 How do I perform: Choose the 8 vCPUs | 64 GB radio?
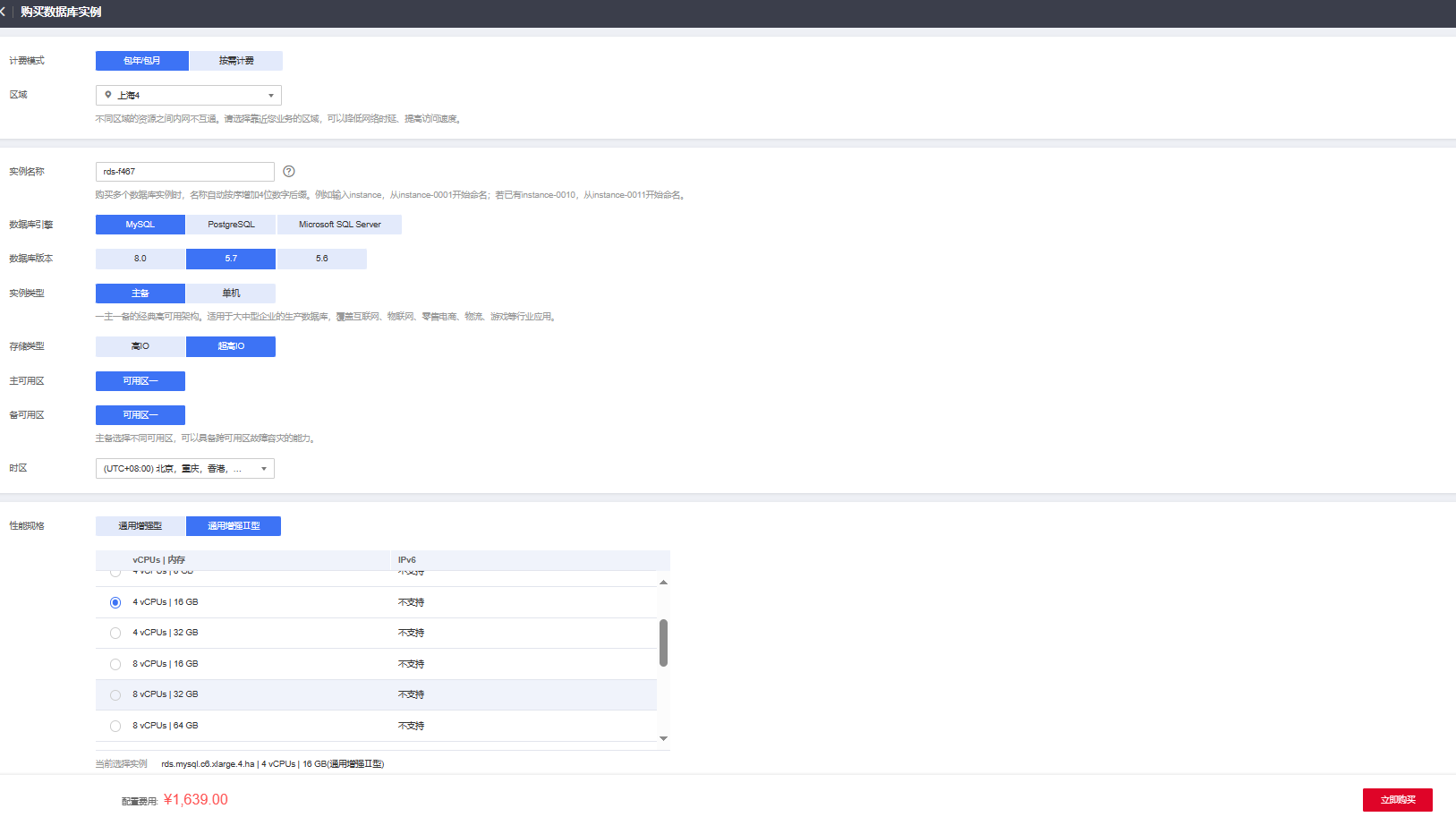pos(115,726)
